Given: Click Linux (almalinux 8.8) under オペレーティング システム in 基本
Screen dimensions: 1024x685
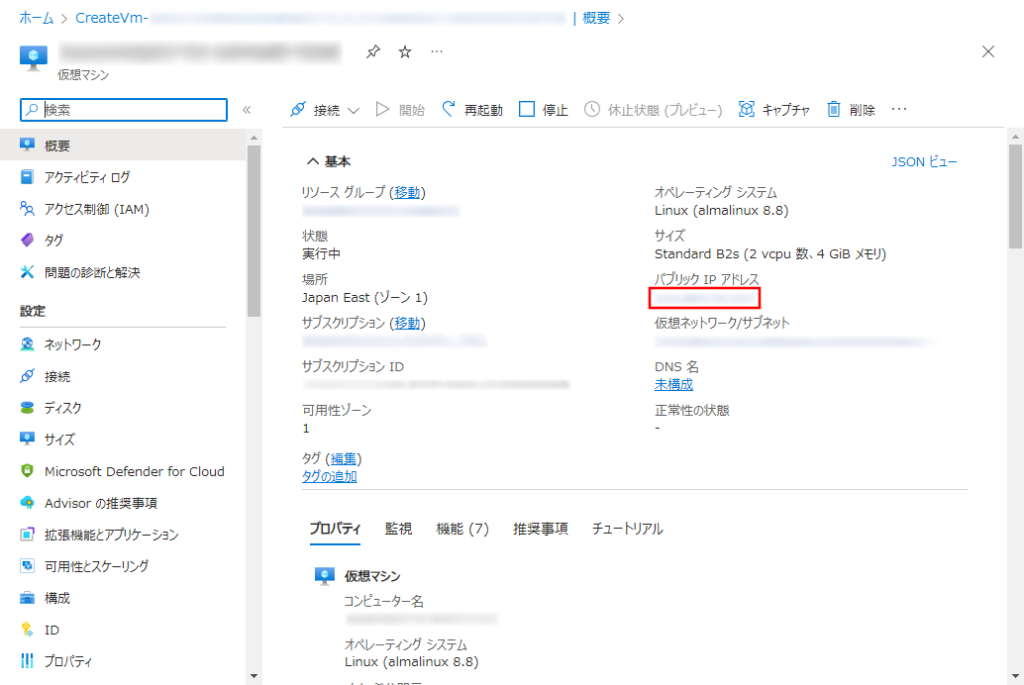Looking at the screenshot, I should click(x=721, y=210).
